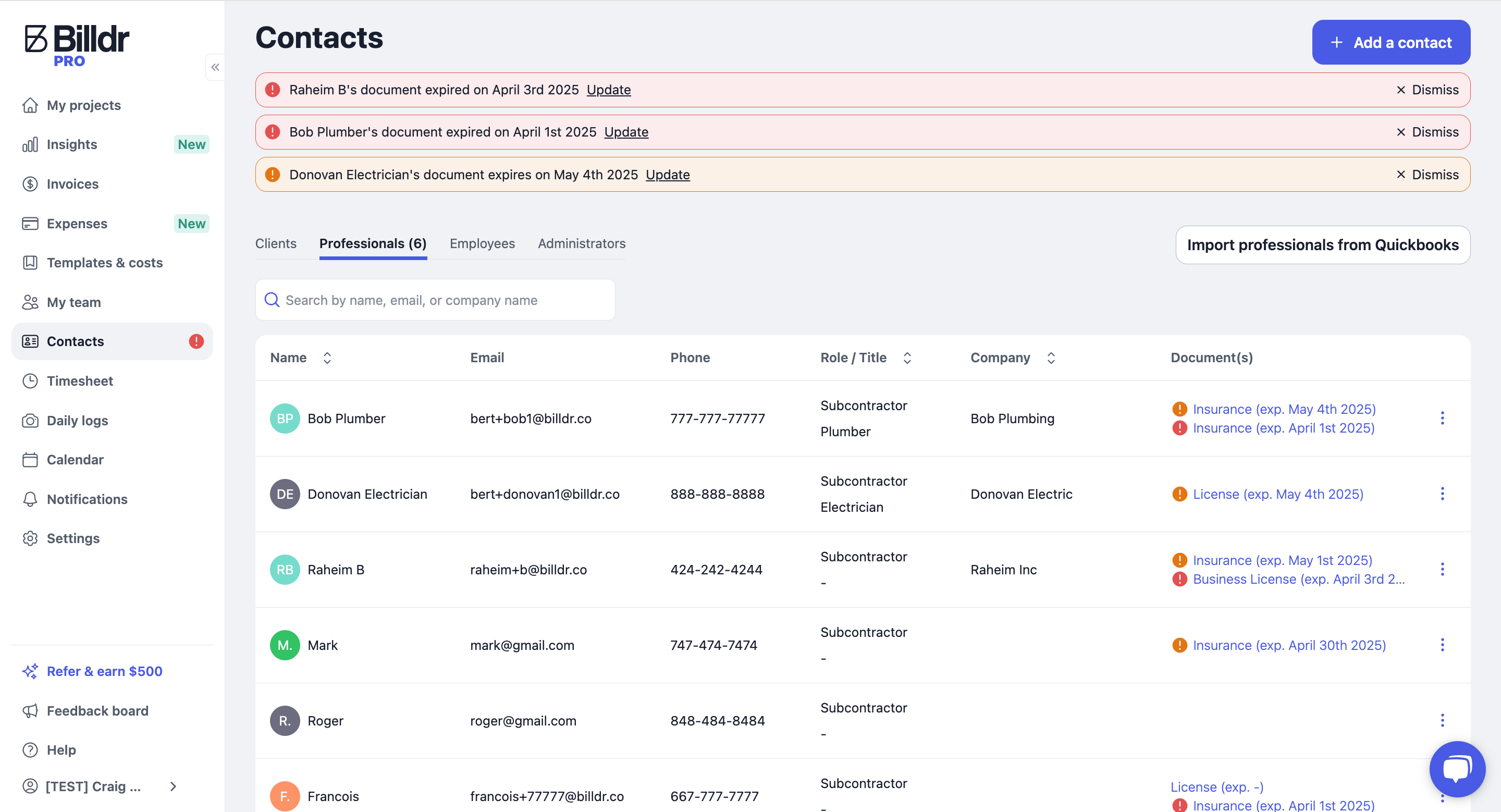Import professionals from Quickbooks
This screenshot has height=812, width=1501.
(x=1323, y=244)
